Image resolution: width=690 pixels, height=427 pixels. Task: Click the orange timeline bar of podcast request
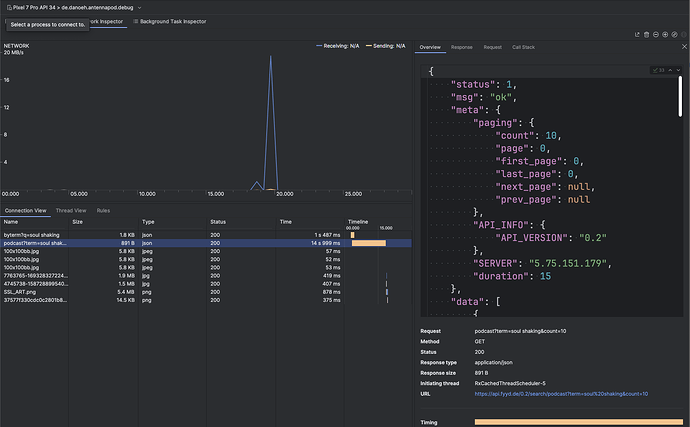(369, 243)
